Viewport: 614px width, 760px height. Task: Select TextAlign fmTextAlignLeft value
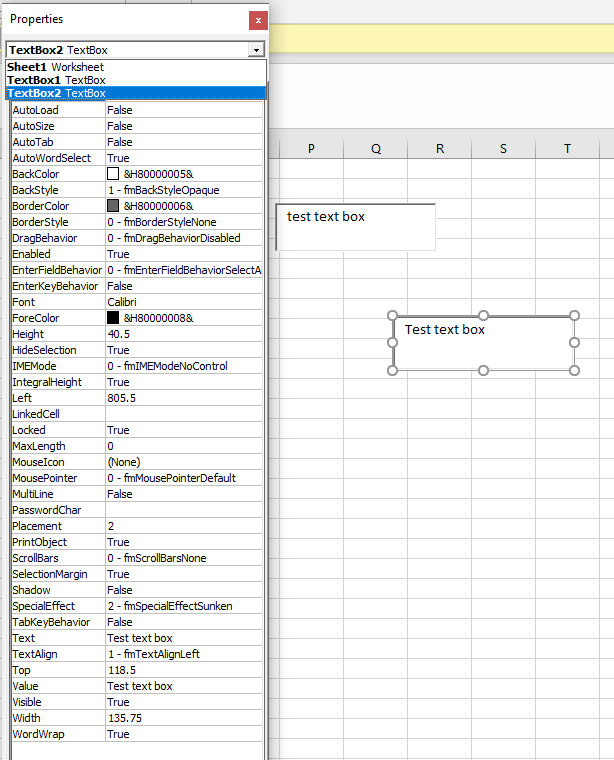click(x=184, y=654)
